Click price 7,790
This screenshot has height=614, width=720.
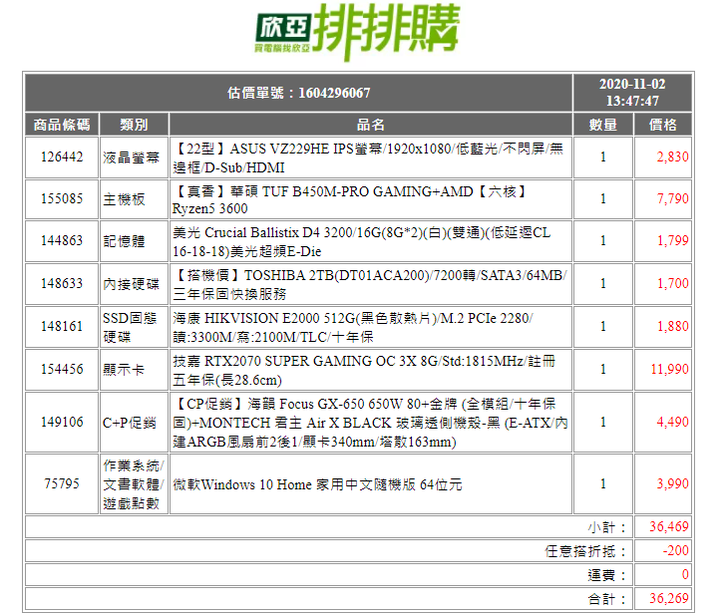tap(672, 199)
